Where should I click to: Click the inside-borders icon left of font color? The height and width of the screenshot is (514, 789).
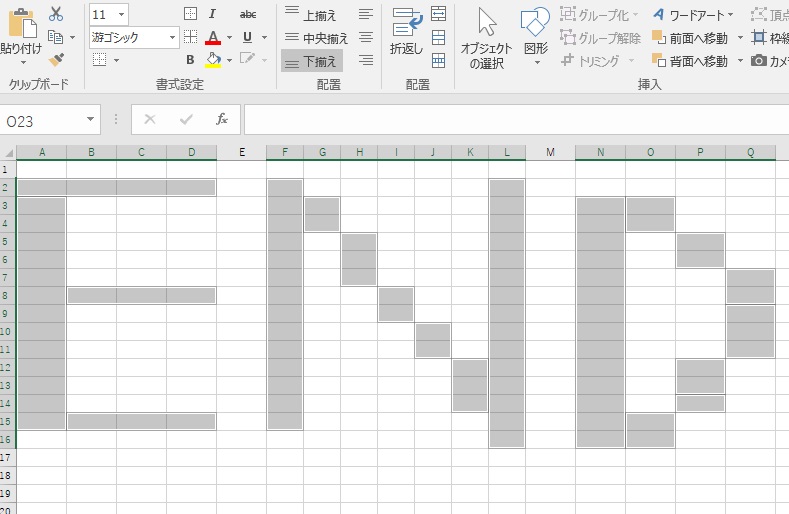point(190,37)
